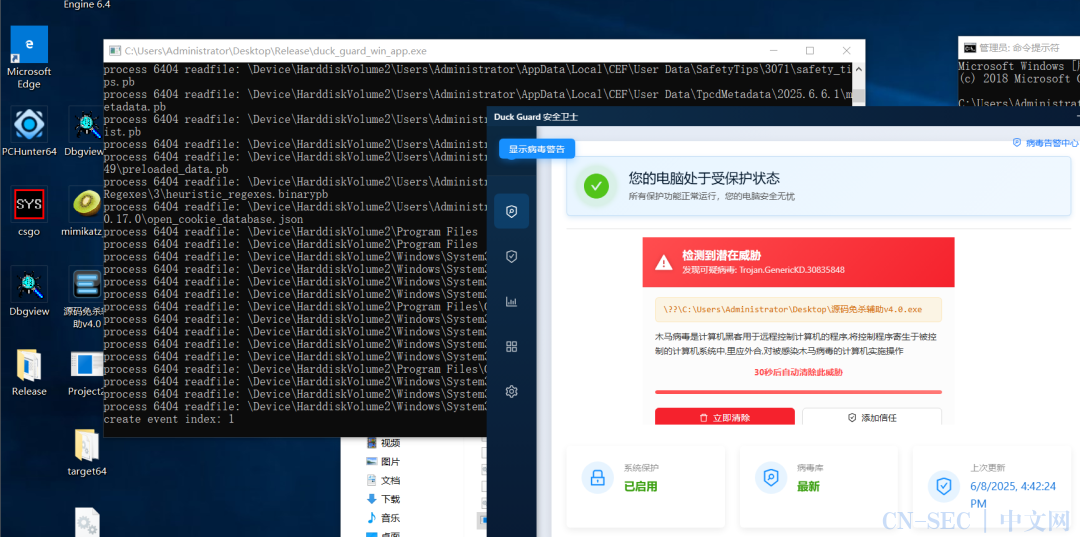Open 音乐 in the file explorer tree

point(384,518)
